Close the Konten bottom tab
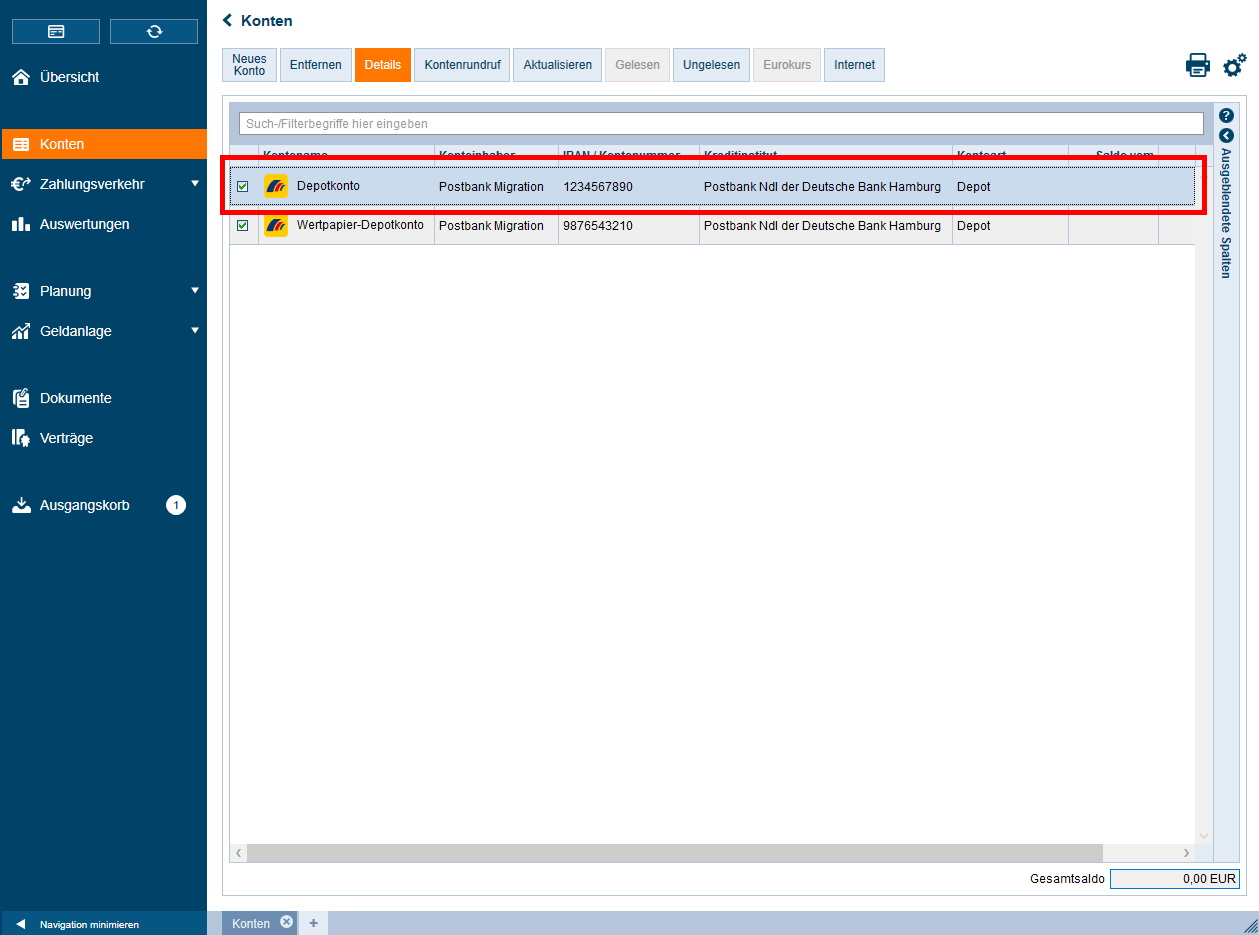 pos(287,922)
